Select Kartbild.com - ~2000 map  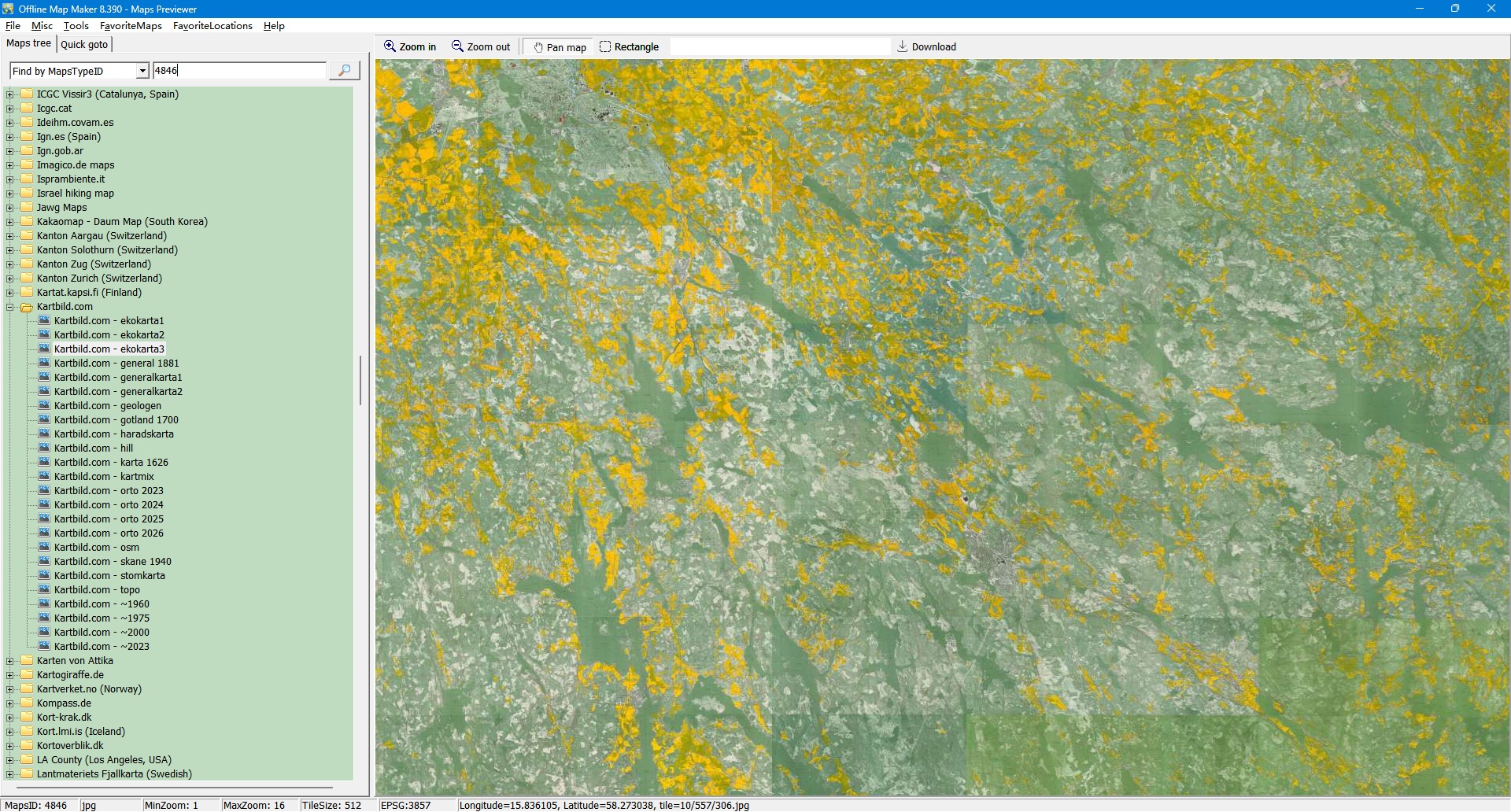[102, 633]
